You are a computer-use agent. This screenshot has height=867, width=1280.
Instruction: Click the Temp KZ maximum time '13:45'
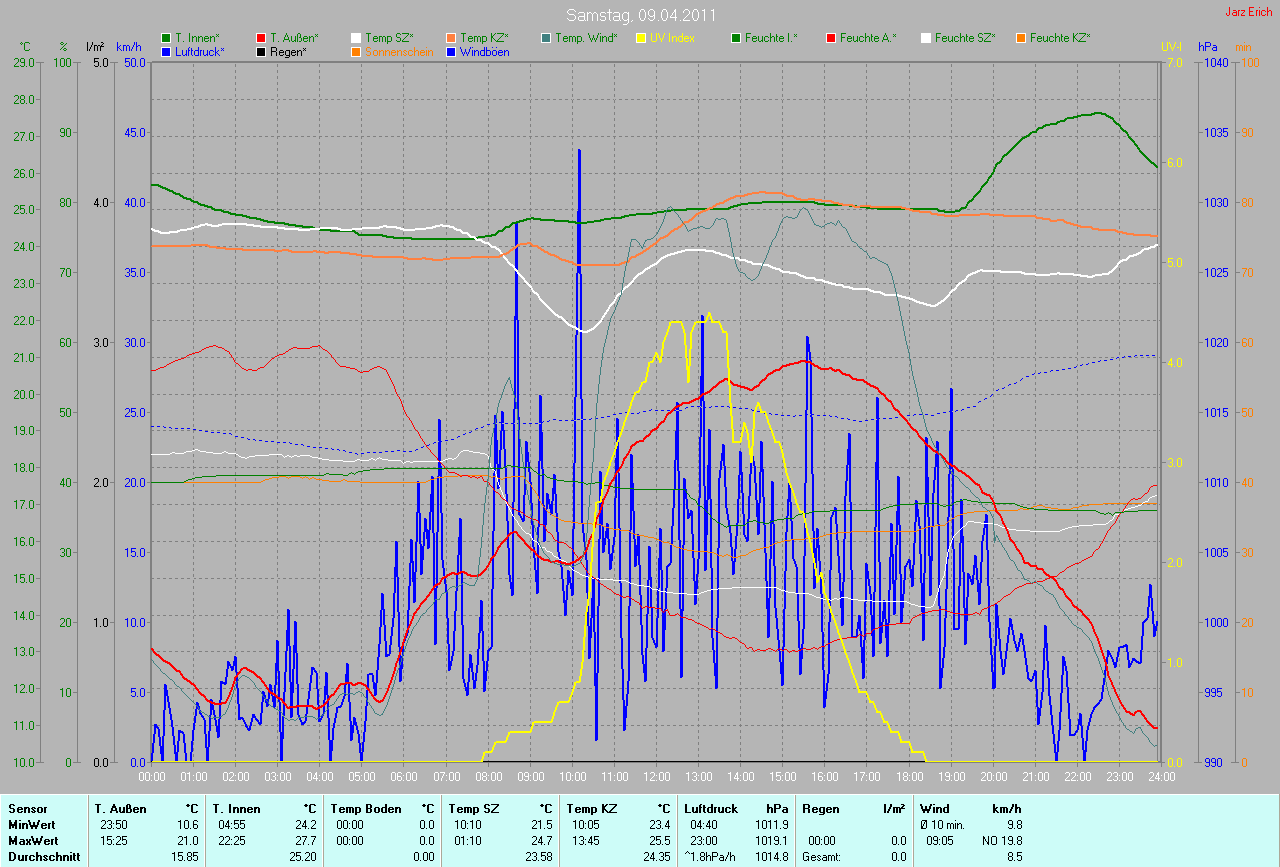[587, 840]
